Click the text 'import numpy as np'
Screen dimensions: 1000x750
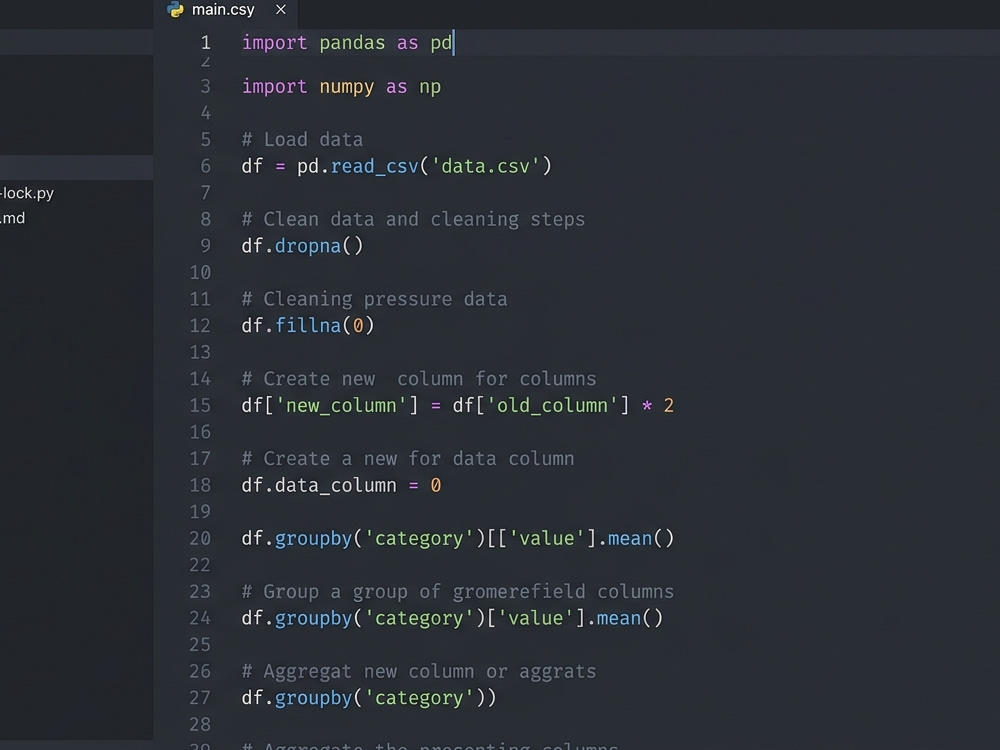click(341, 87)
